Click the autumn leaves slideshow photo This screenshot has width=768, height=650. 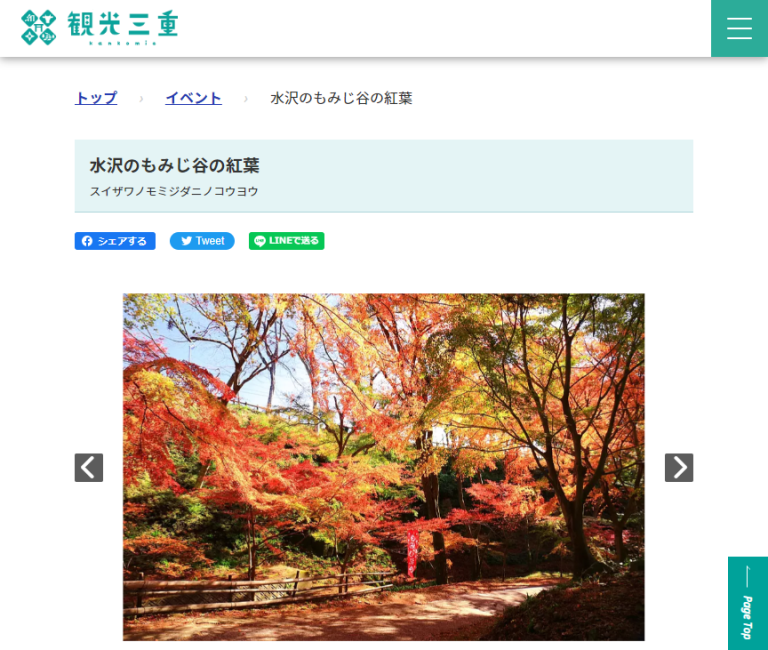pos(384,467)
